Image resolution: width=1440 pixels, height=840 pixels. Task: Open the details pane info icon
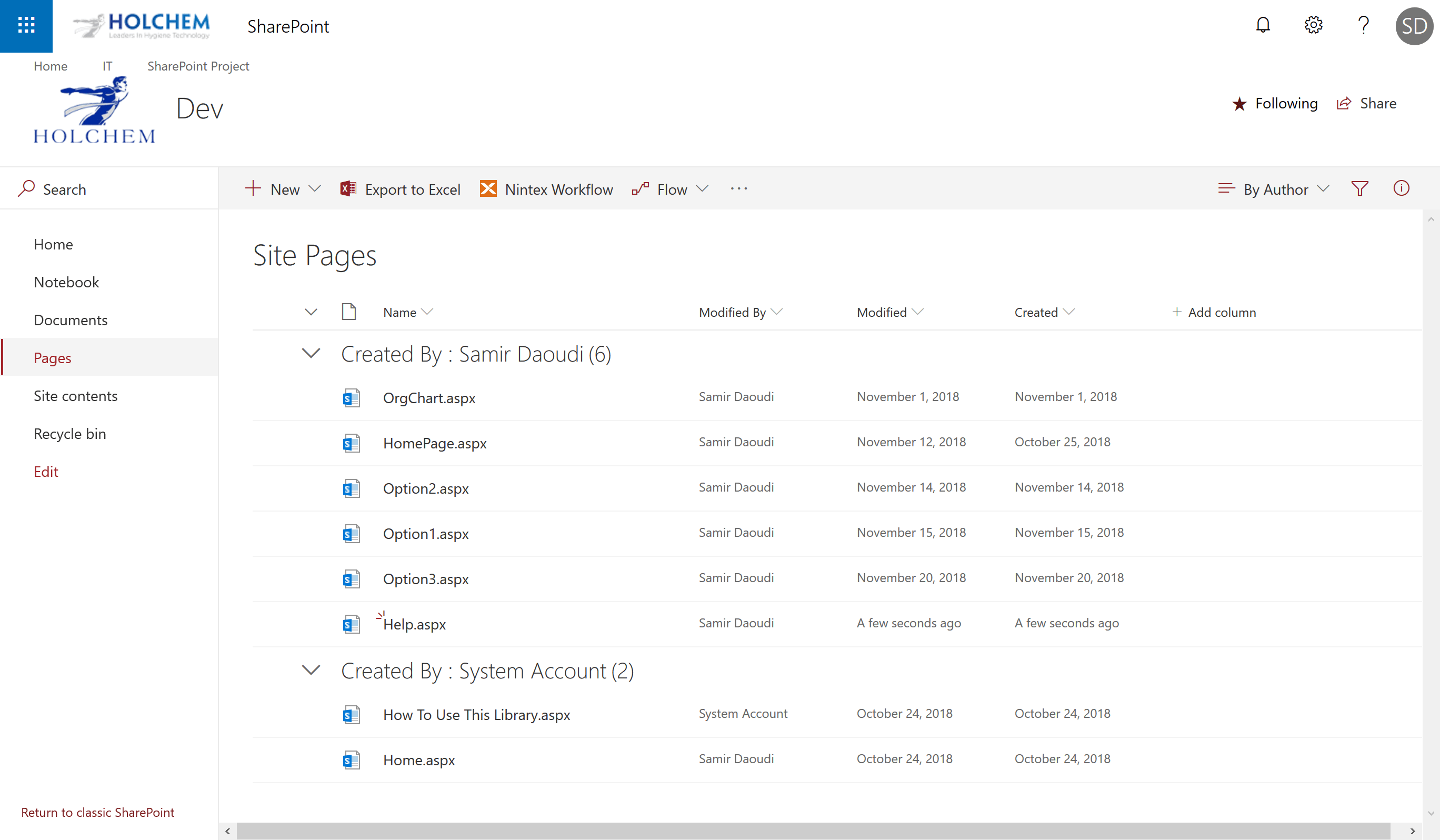click(x=1401, y=188)
